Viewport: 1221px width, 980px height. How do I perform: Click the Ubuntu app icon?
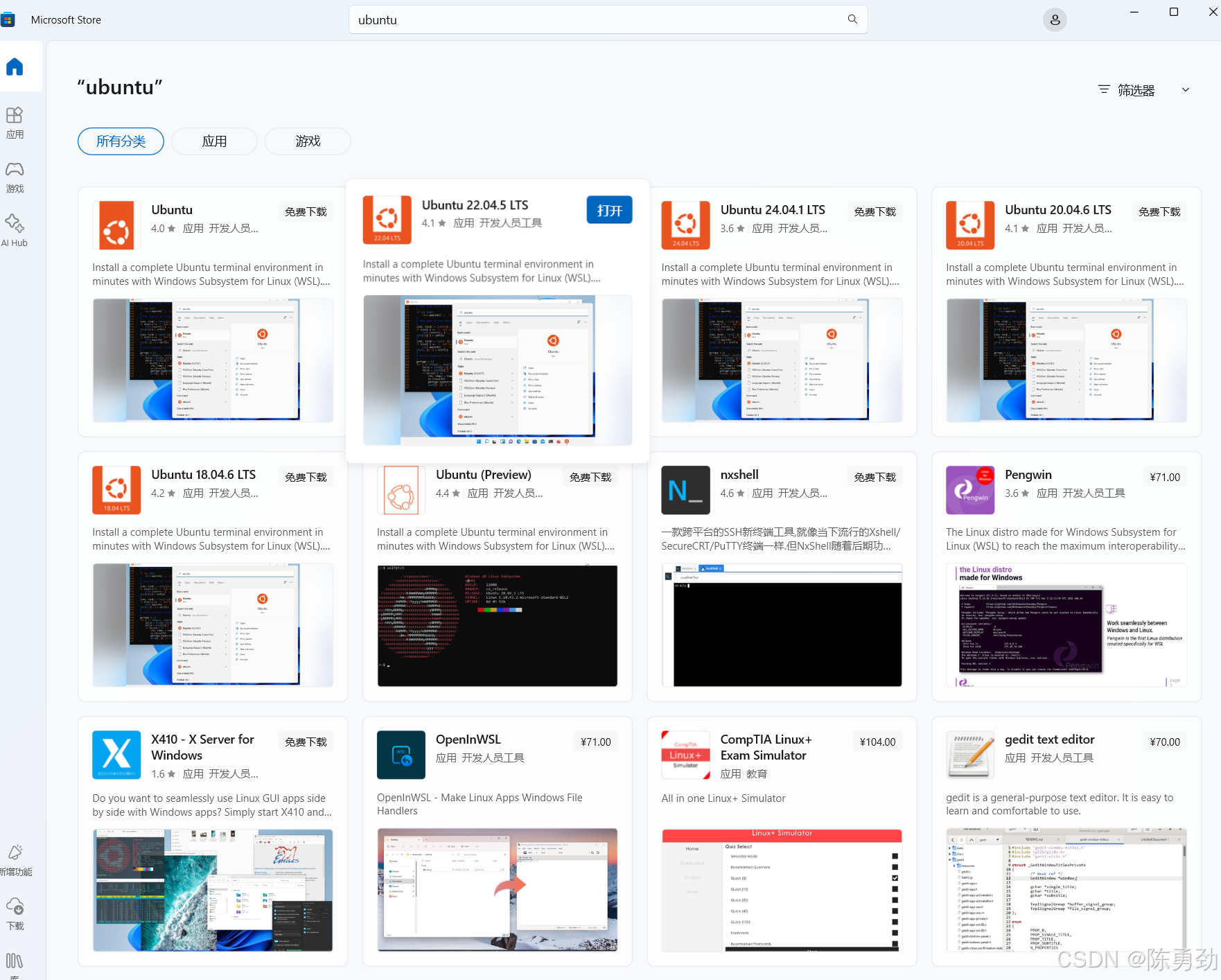point(116,225)
